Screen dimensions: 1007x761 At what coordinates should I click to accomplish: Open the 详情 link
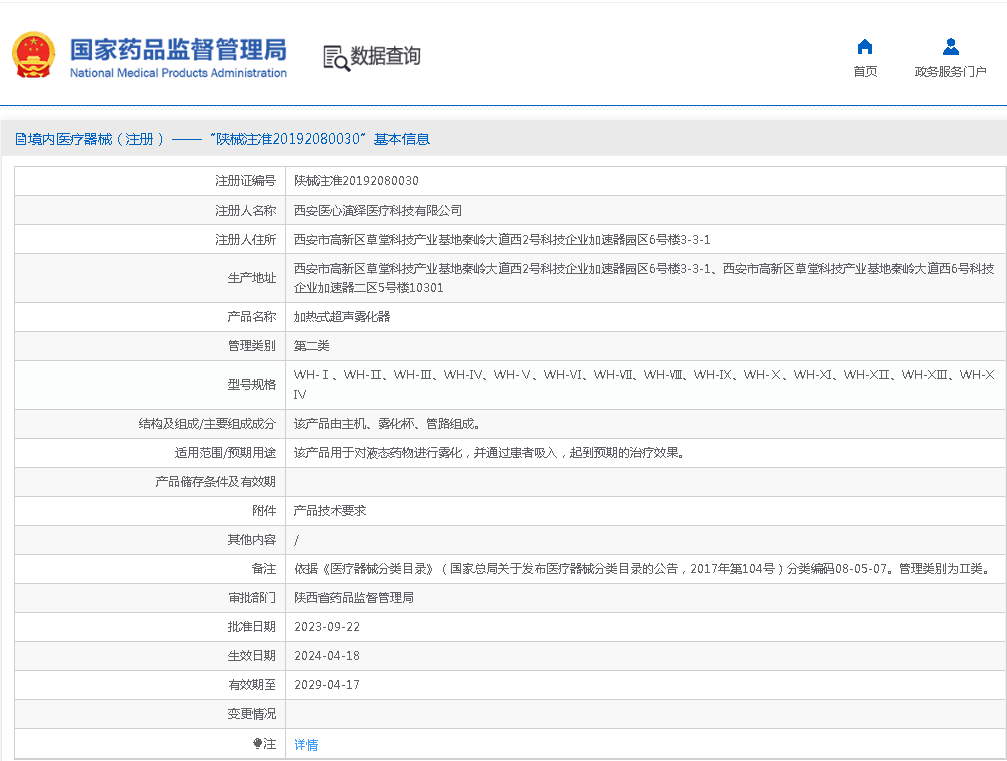coord(306,745)
